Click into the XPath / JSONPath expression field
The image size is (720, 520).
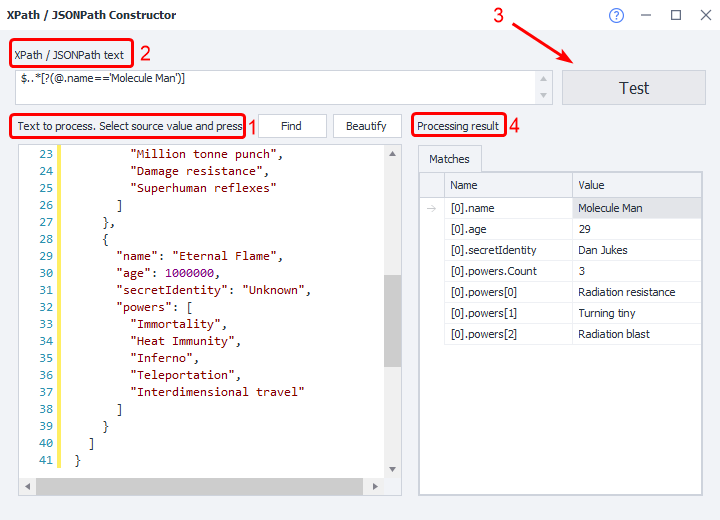[x=275, y=86]
